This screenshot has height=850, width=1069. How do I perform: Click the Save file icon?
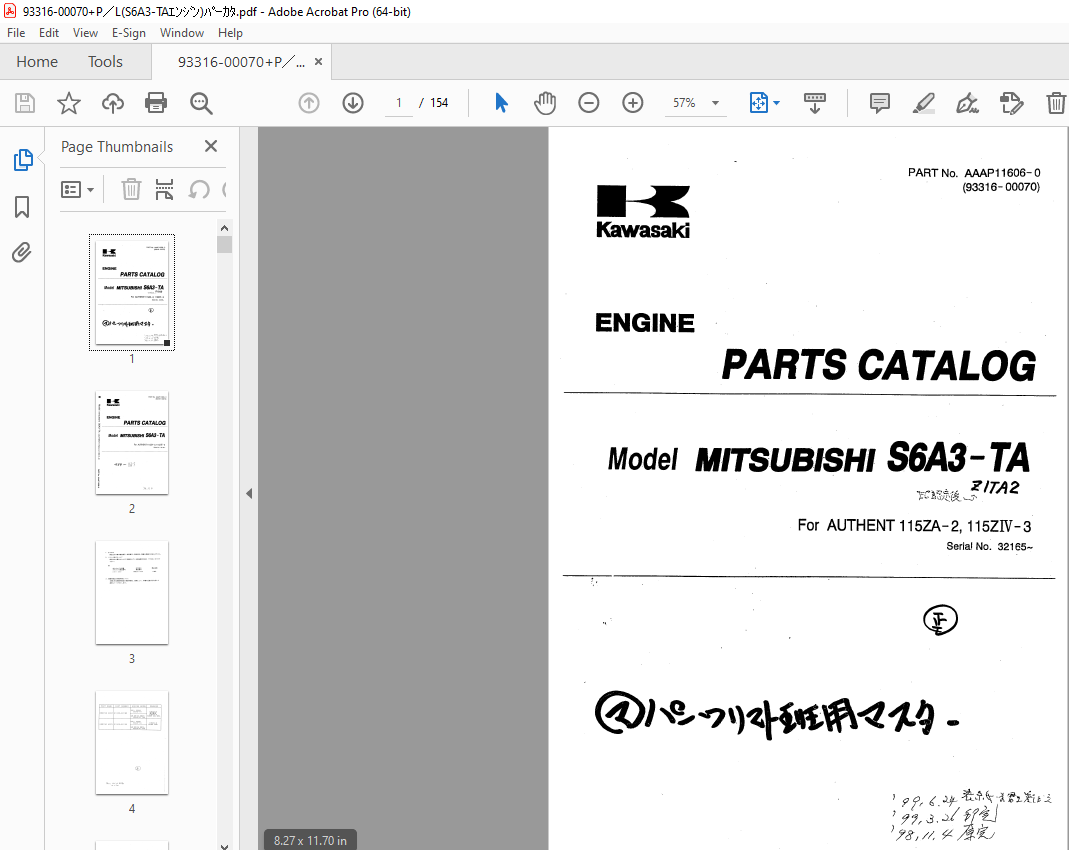pos(25,103)
